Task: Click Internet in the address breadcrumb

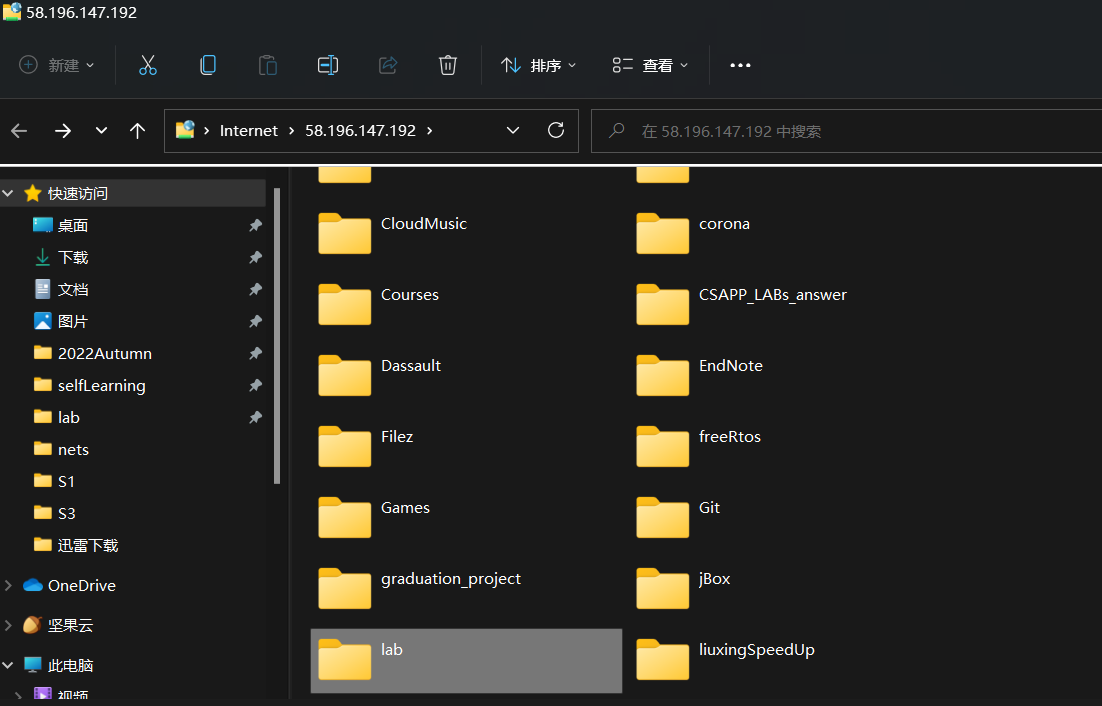Action: click(248, 131)
